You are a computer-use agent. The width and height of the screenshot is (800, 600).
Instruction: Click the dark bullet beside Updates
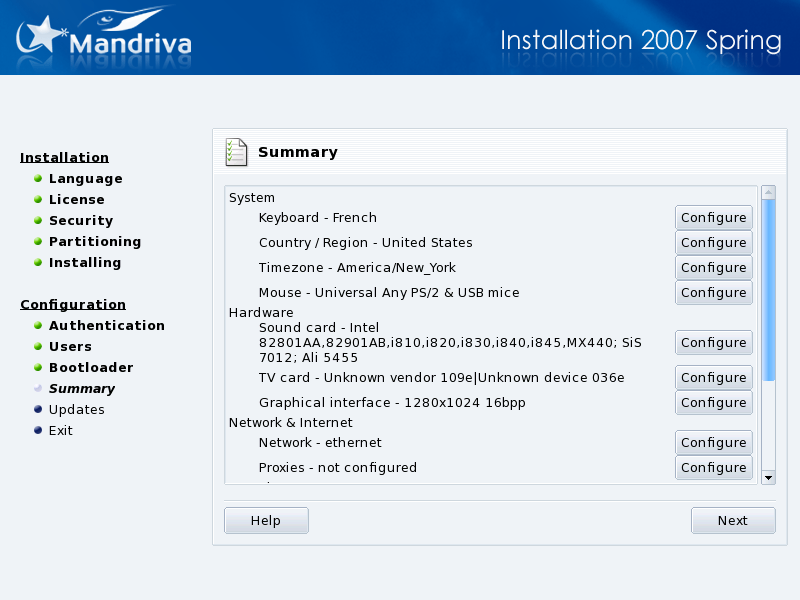38,410
